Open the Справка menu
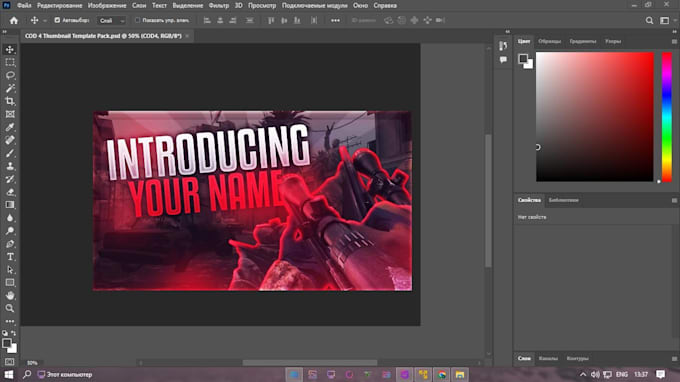Screen dimensions: 680x382 tap(385, 6)
